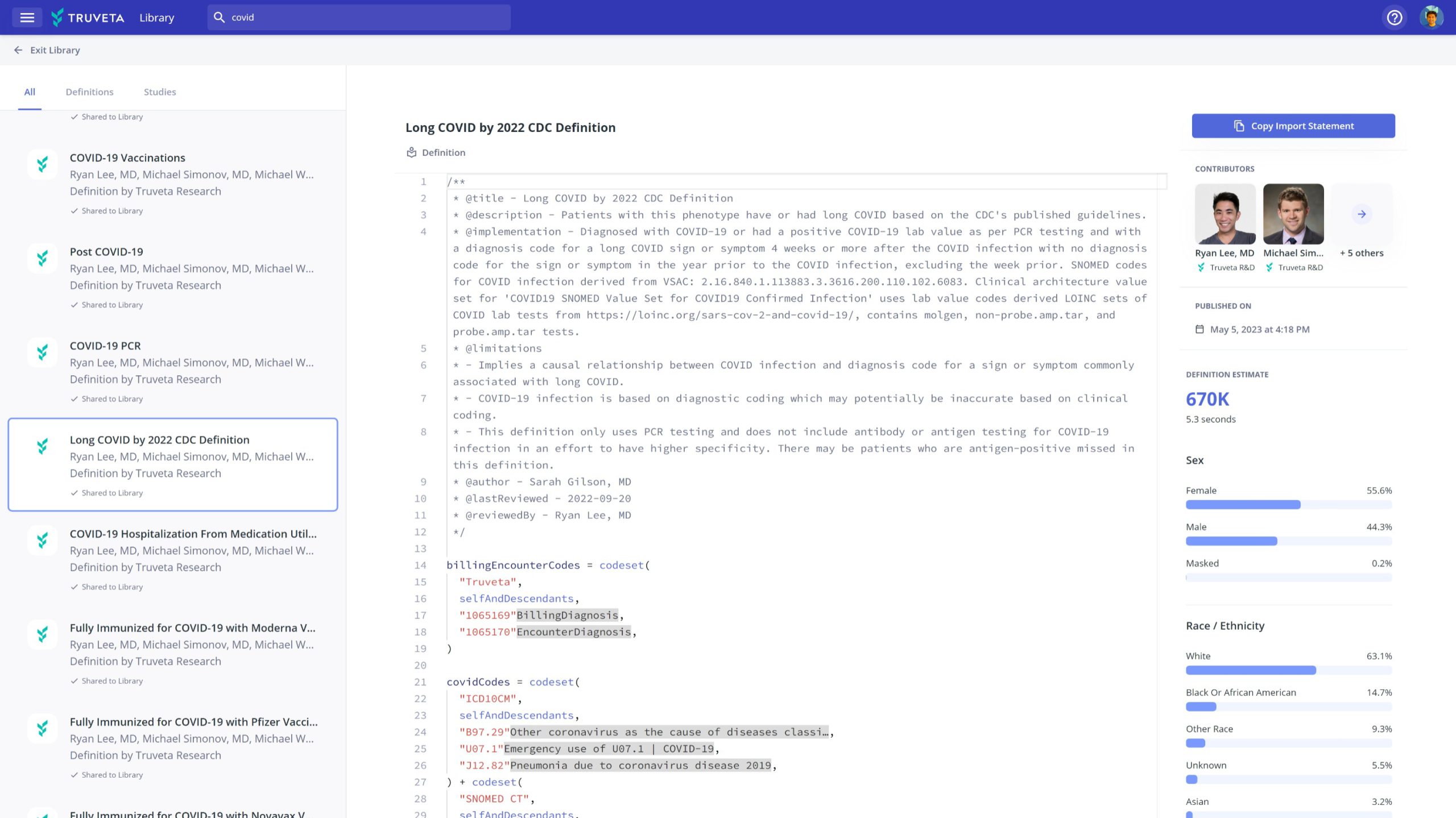This screenshot has width=1456, height=818.
Task: Select Ryan Lee, MD contributor photo
Action: [x=1226, y=214]
